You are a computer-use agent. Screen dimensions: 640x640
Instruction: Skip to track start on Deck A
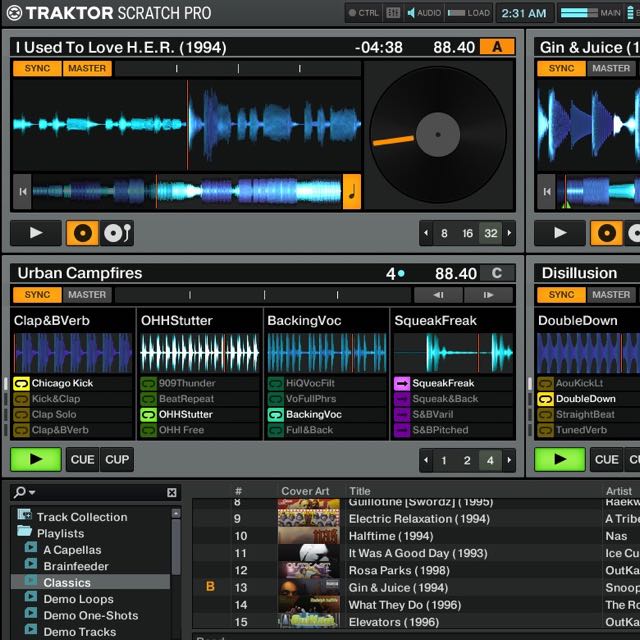tap(22, 191)
